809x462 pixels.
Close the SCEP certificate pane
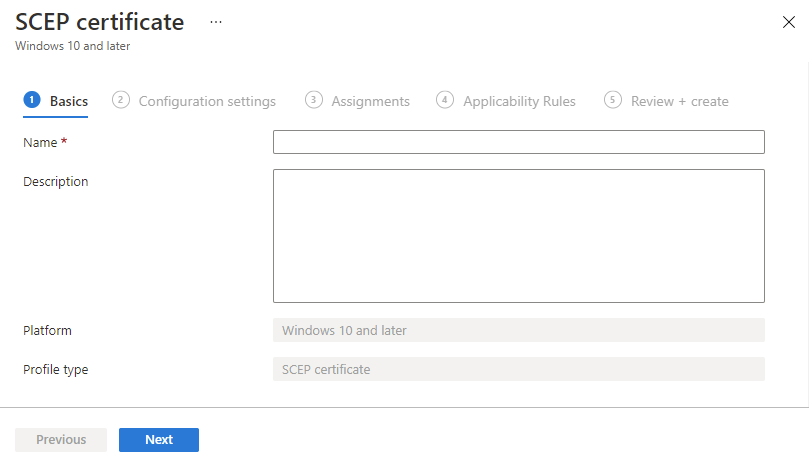tap(787, 22)
